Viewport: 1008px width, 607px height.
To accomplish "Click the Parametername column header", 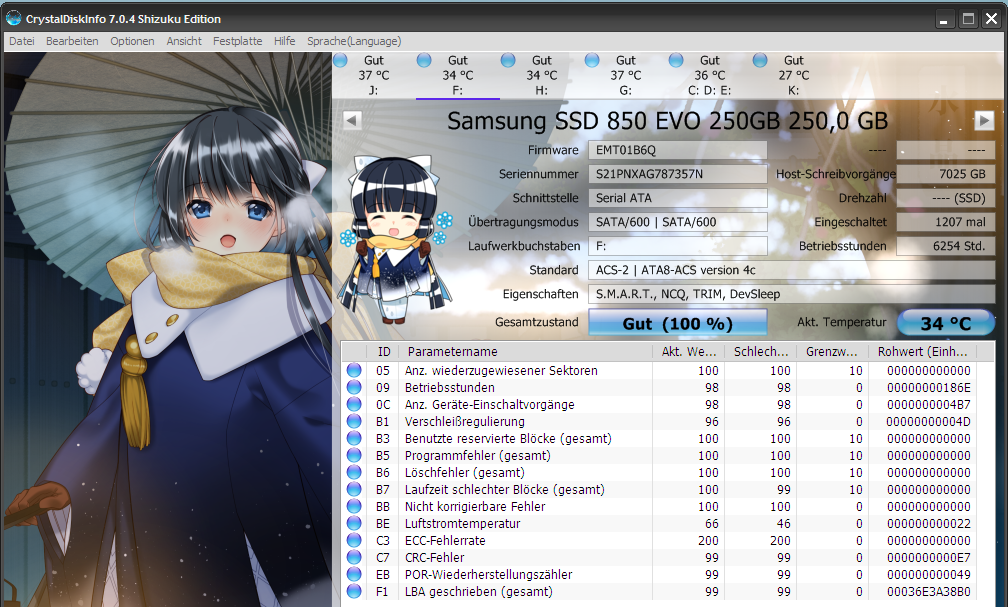I will (526, 352).
